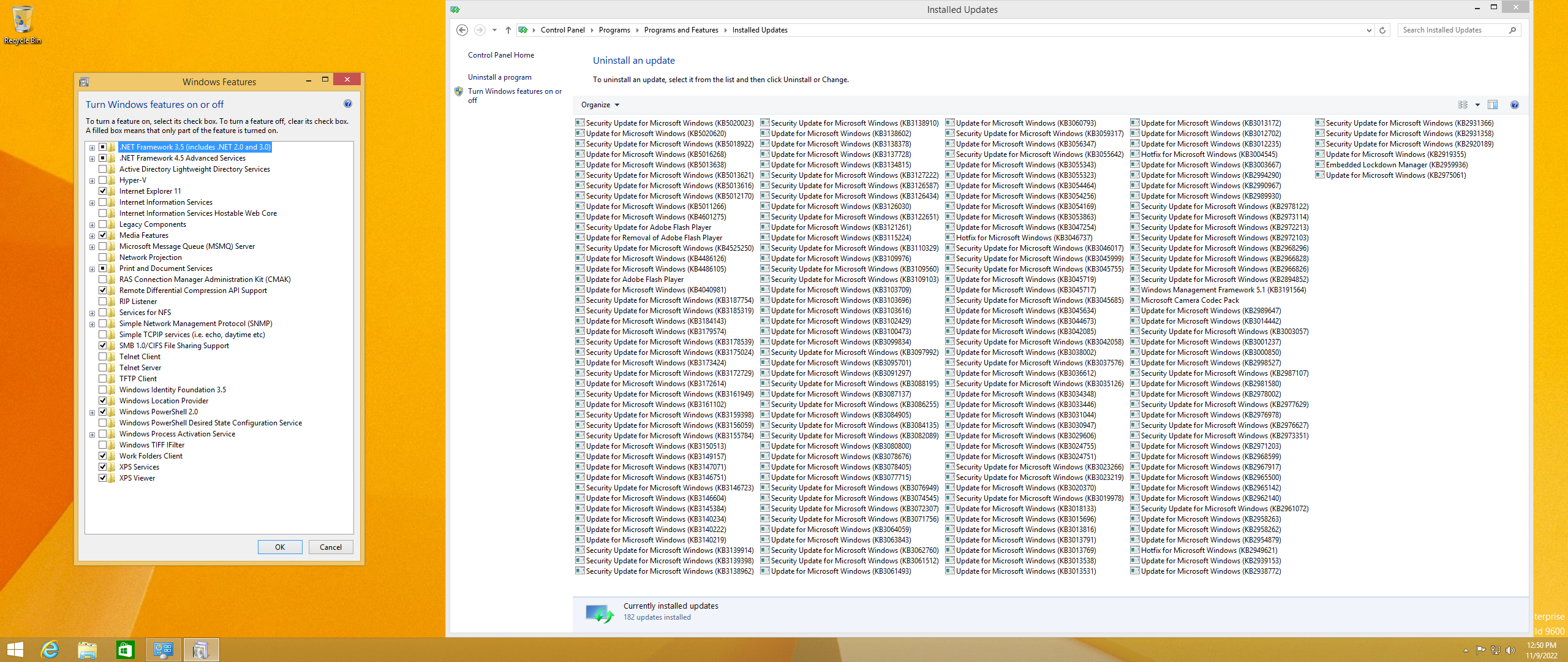Go up one level to Programs and Features
Screen dimensions: 1568x662
point(508,30)
